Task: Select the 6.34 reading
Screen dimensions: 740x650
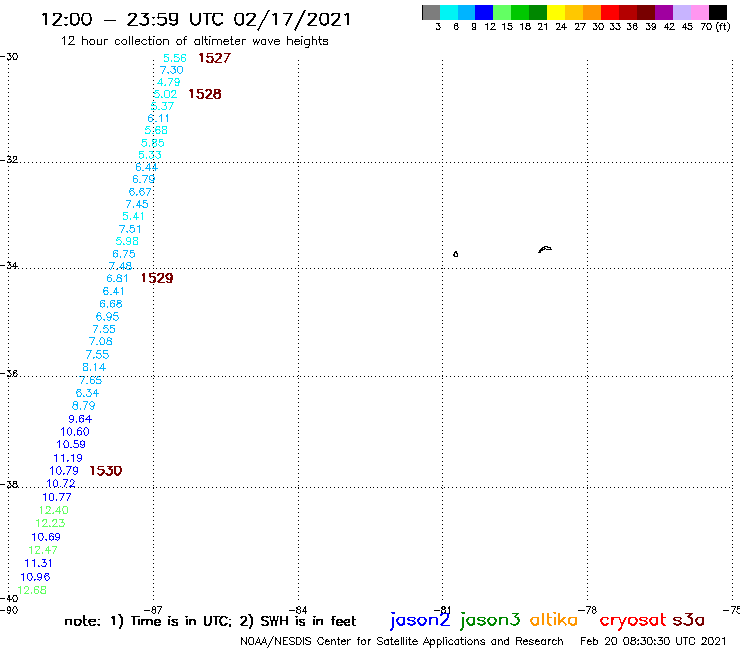Action: click(x=87, y=393)
